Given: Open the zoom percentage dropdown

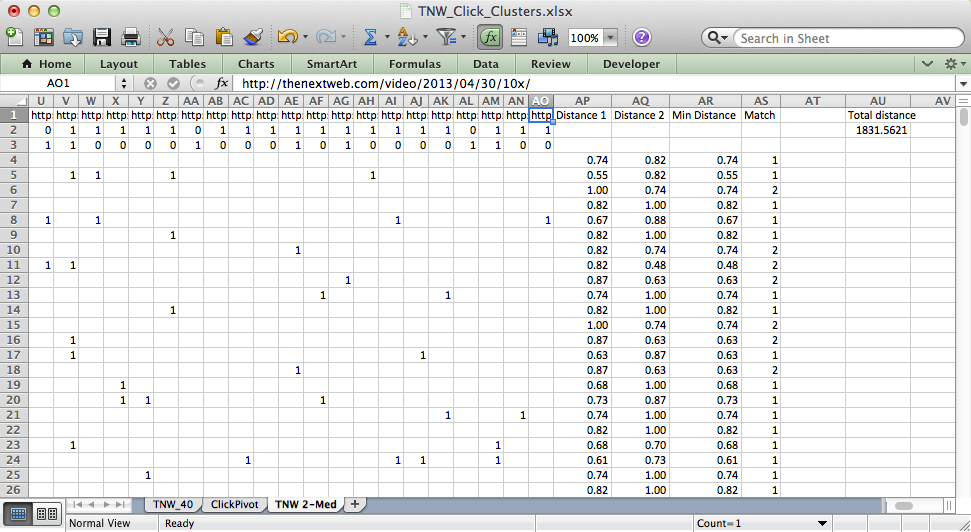Looking at the screenshot, I should click(610, 38).
